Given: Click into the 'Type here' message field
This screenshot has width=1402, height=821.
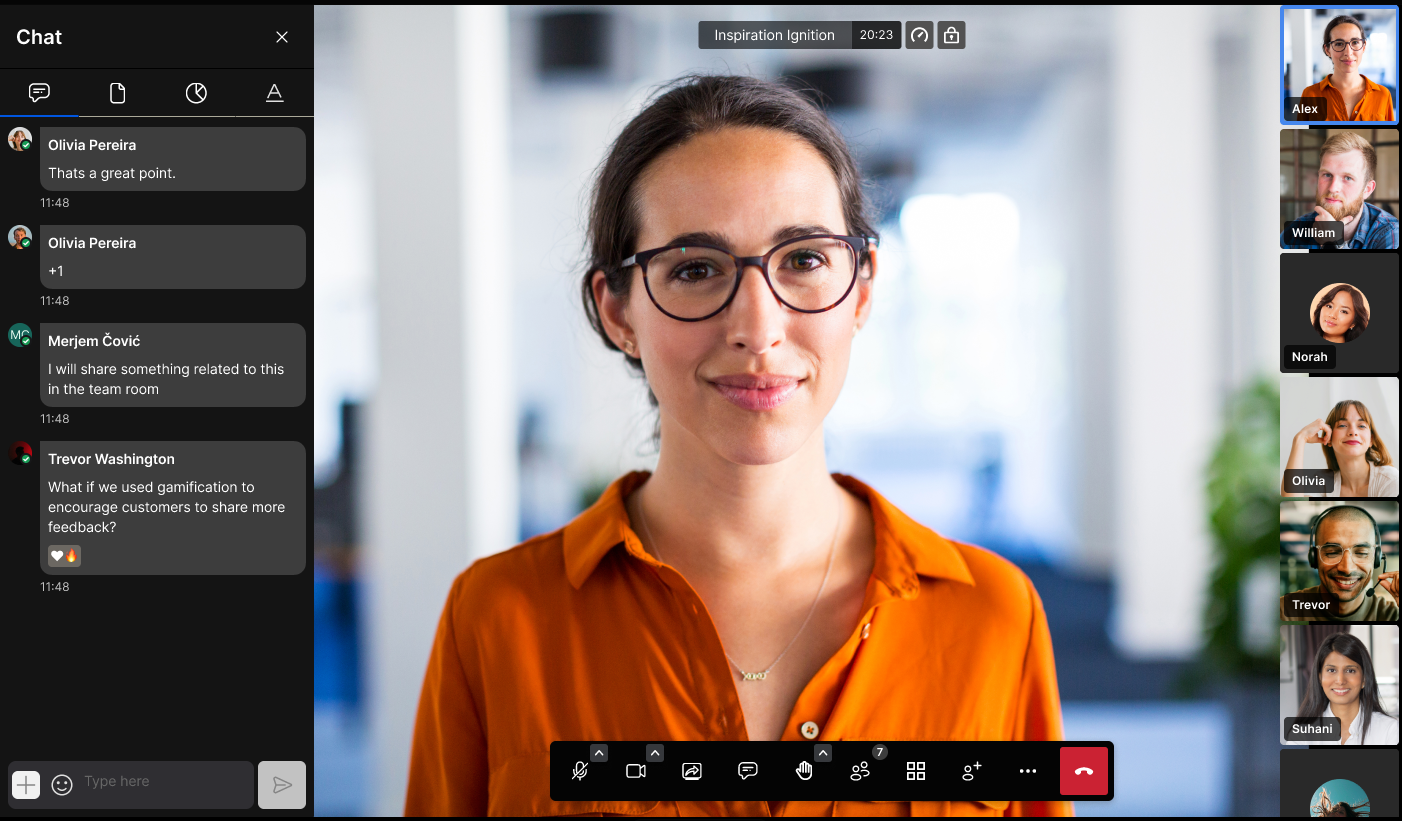Looking at the screenshot, I should point(165,782).
